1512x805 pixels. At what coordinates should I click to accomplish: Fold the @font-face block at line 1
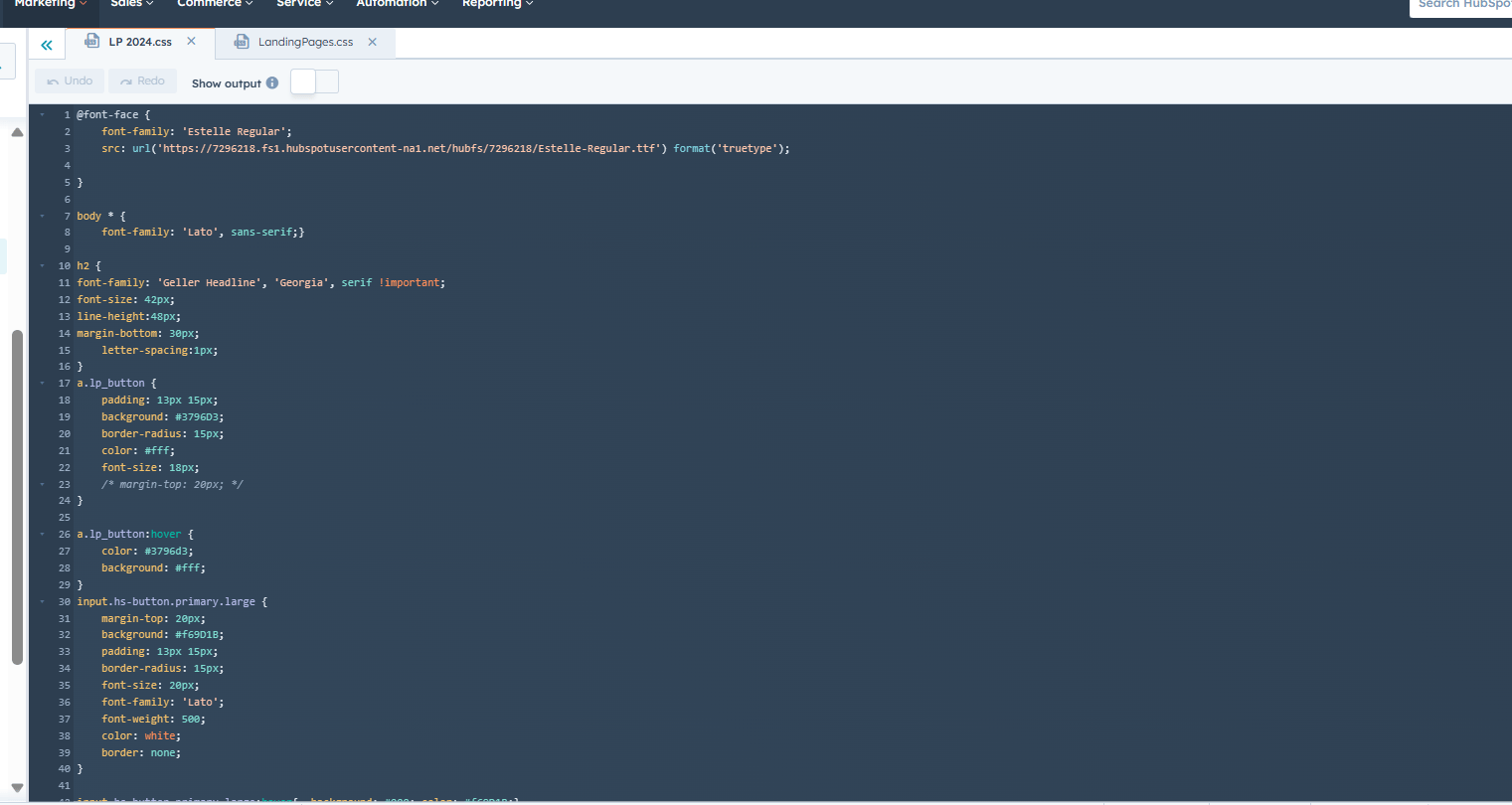(42, 115)
